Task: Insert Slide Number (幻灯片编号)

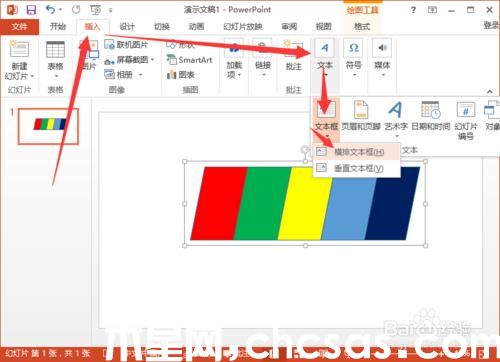Action: (x=466, y=120)
